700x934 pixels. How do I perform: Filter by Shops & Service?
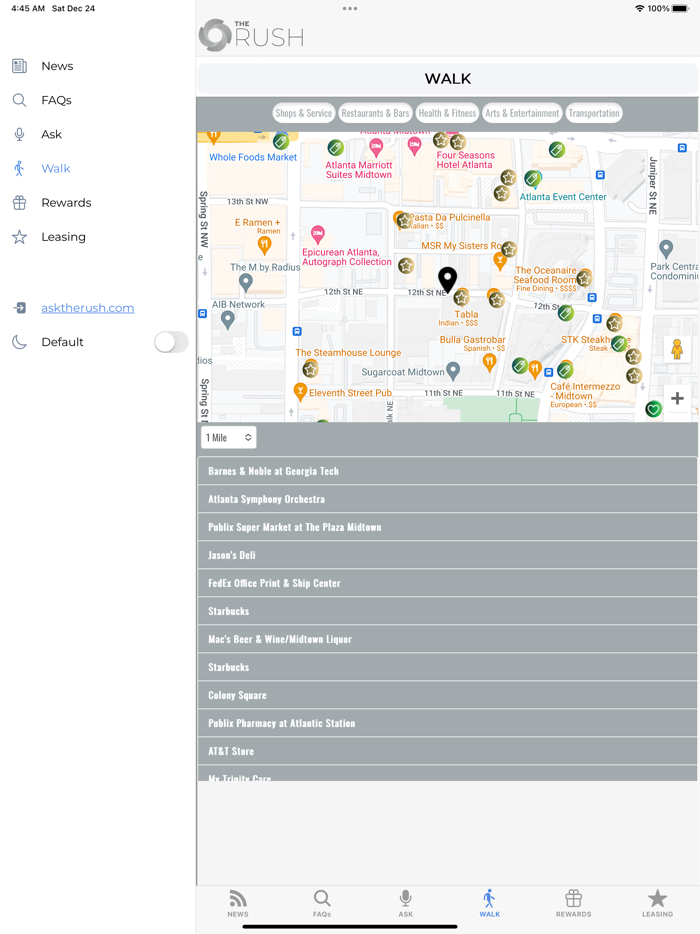(x=303, y=113)
